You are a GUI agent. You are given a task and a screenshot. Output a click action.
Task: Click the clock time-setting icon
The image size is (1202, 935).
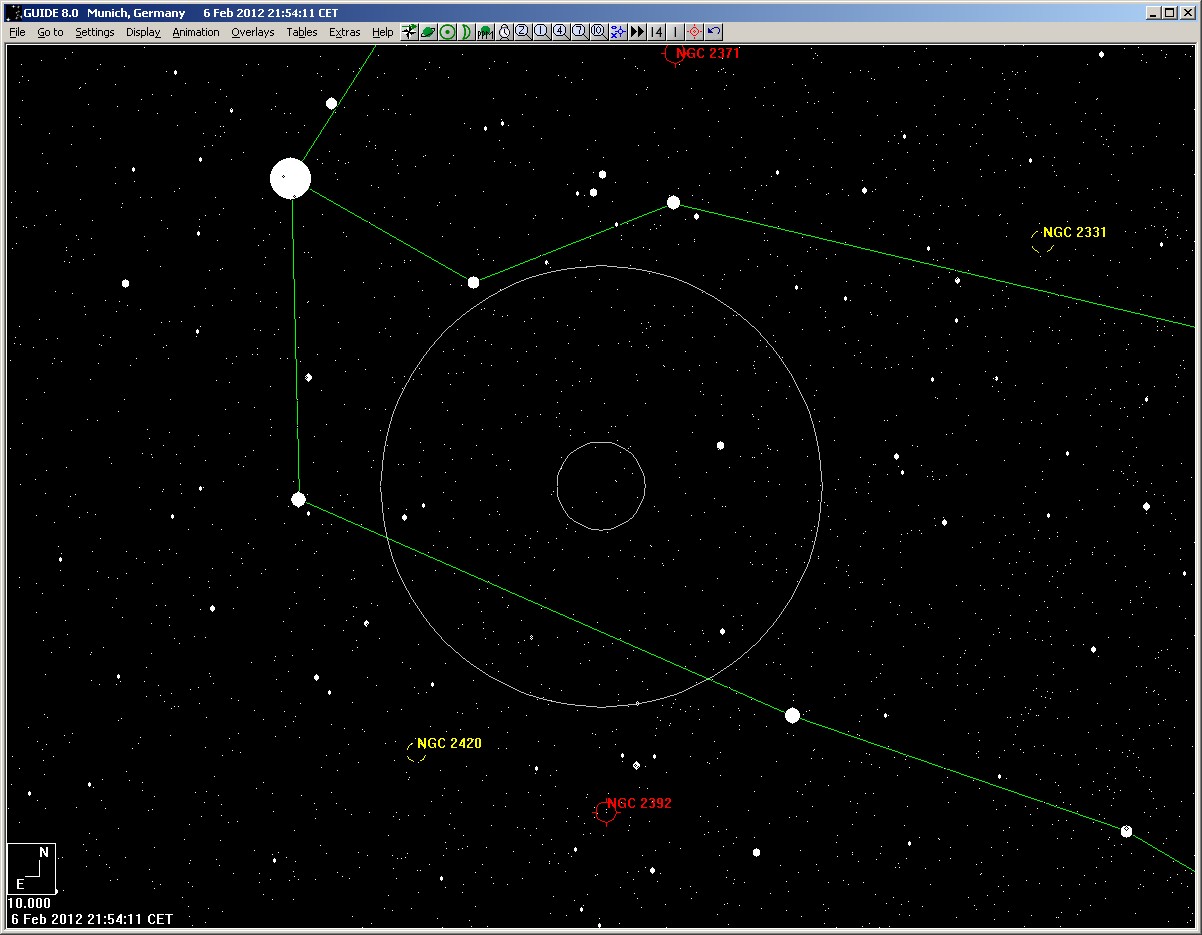coord(504,31)
